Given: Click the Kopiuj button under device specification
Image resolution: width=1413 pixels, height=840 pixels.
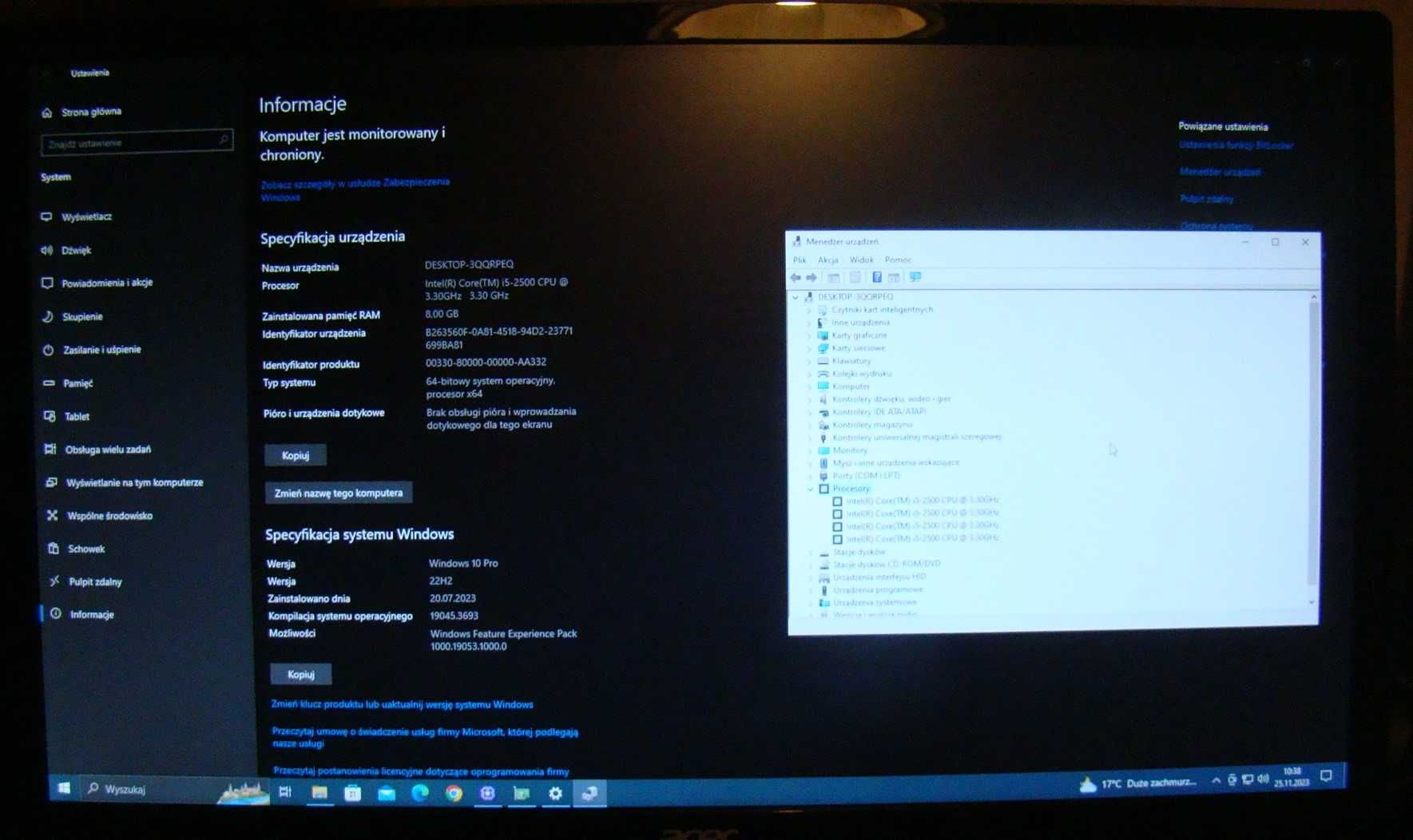Looking at the screenshot, I should (296, 455).
